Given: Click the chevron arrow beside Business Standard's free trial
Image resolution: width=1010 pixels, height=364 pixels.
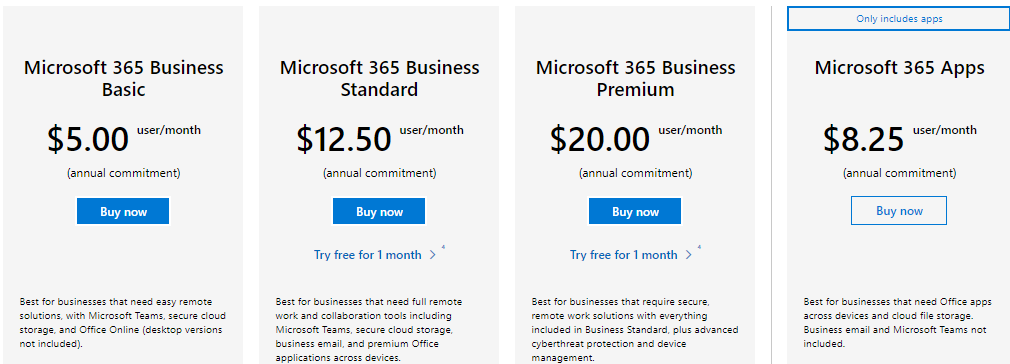Looking at the screenshot, I should click(x=433, y=255).
